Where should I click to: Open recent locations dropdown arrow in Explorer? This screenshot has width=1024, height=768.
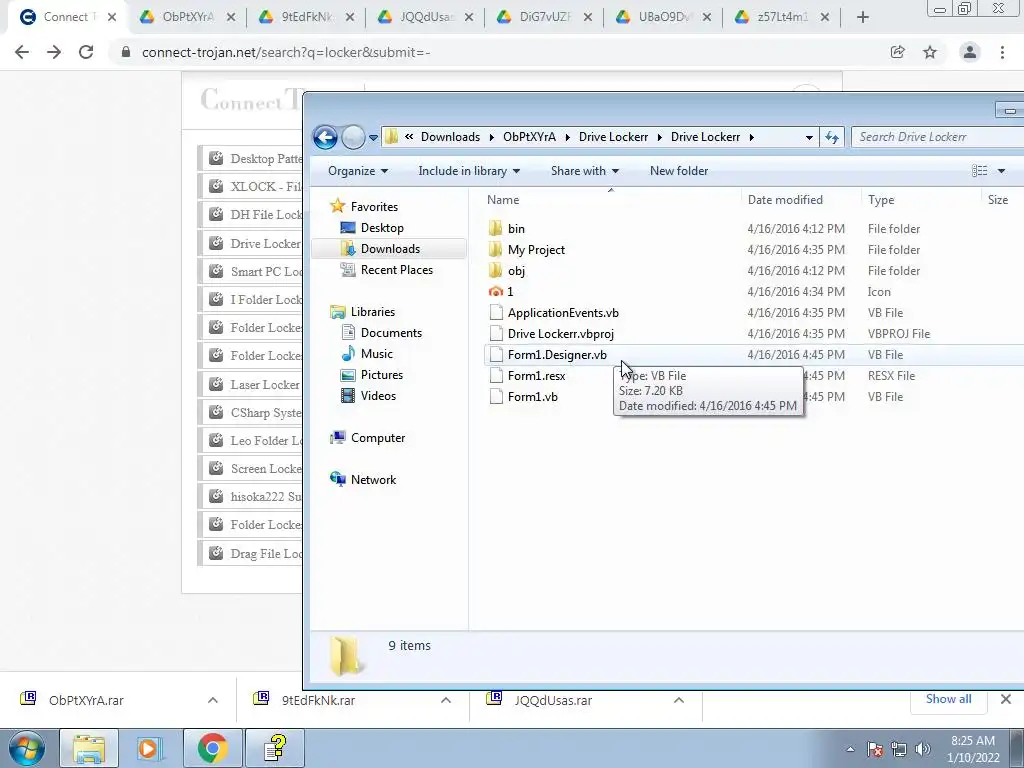(x=373, y=138)
